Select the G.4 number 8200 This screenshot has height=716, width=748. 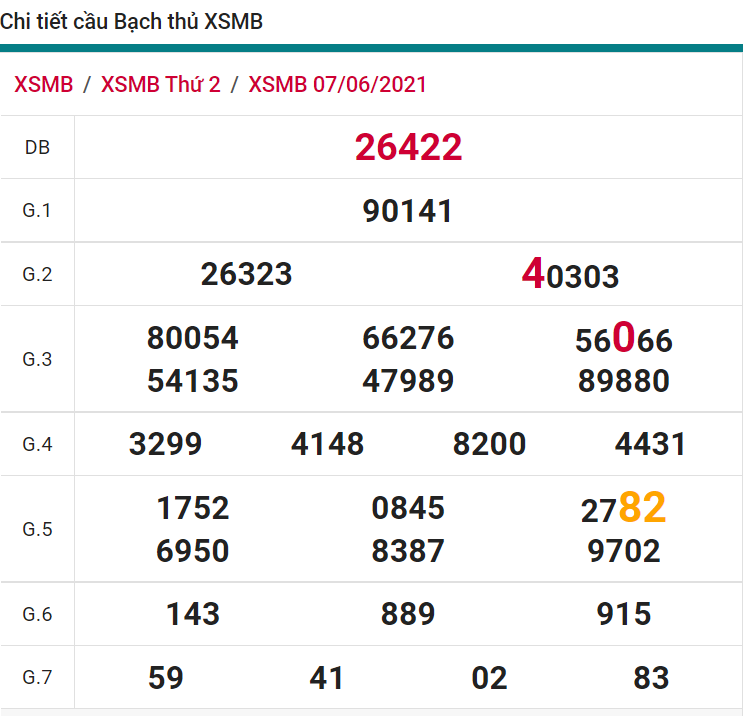click(489, 444)
